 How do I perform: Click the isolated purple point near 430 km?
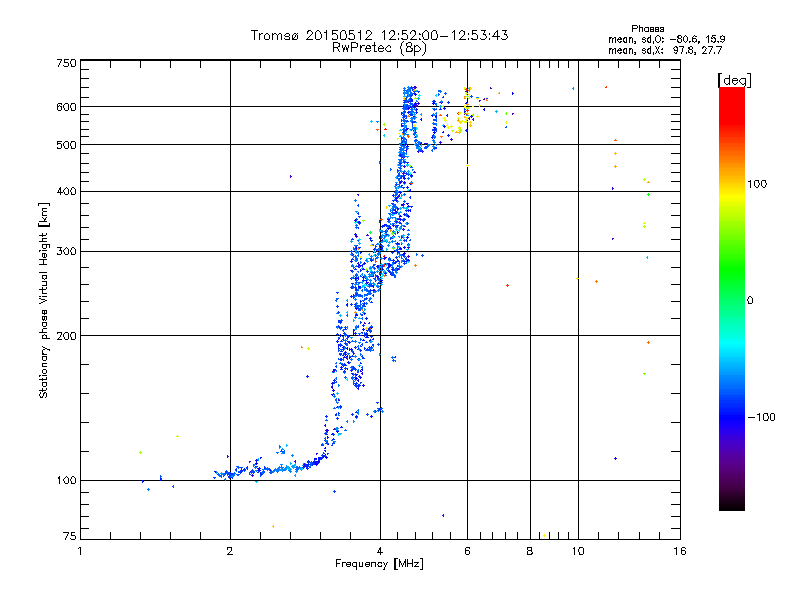(x=291, y=177)
